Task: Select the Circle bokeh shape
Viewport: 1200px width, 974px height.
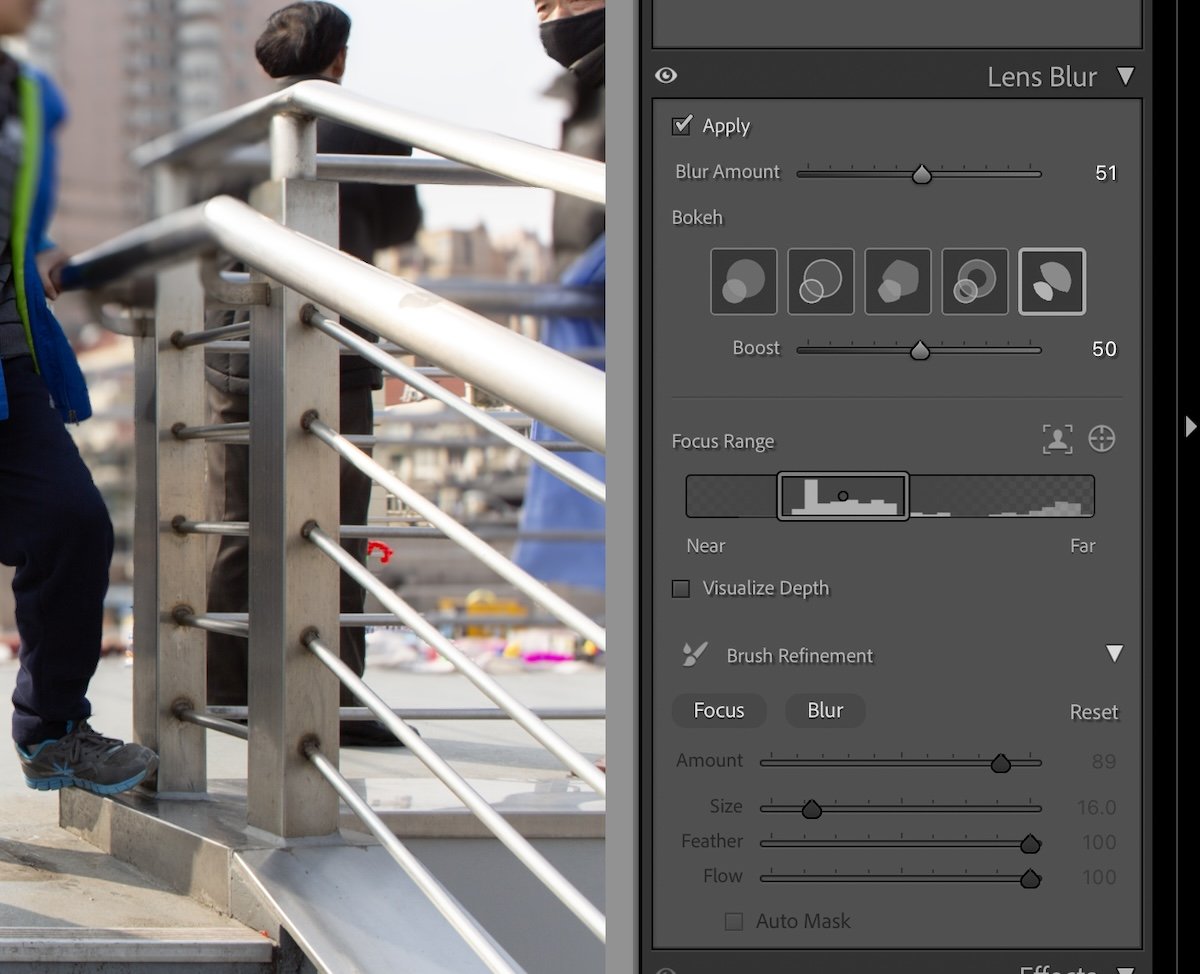Action: click(x=744, y=281)
